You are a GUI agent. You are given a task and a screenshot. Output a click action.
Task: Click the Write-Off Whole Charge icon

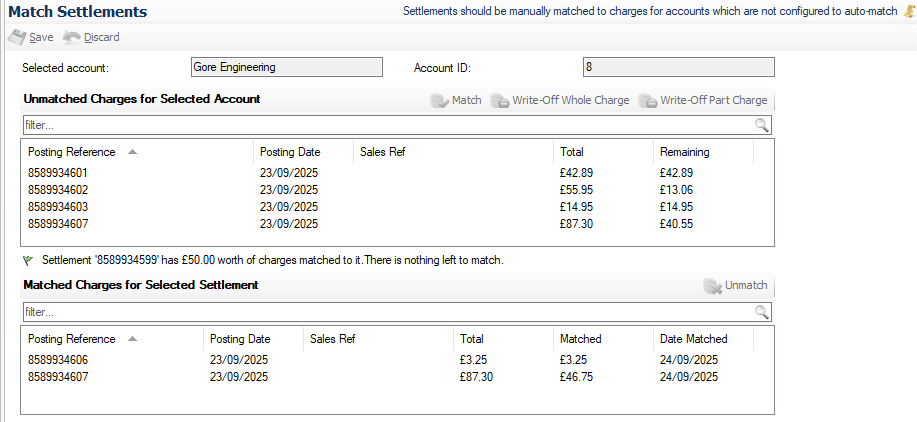click(x=499, y=100)
